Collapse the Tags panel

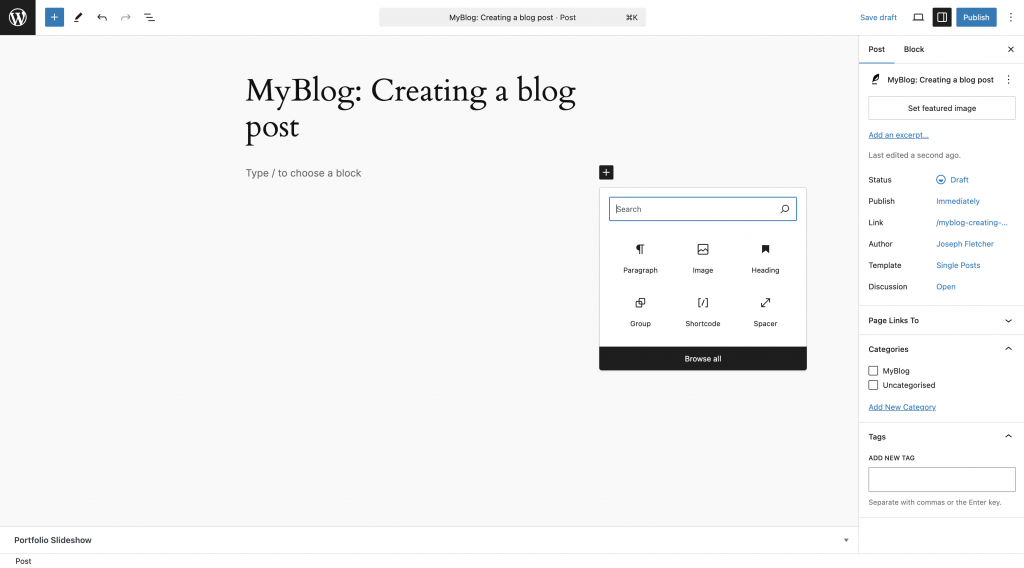click(1008, 437)
